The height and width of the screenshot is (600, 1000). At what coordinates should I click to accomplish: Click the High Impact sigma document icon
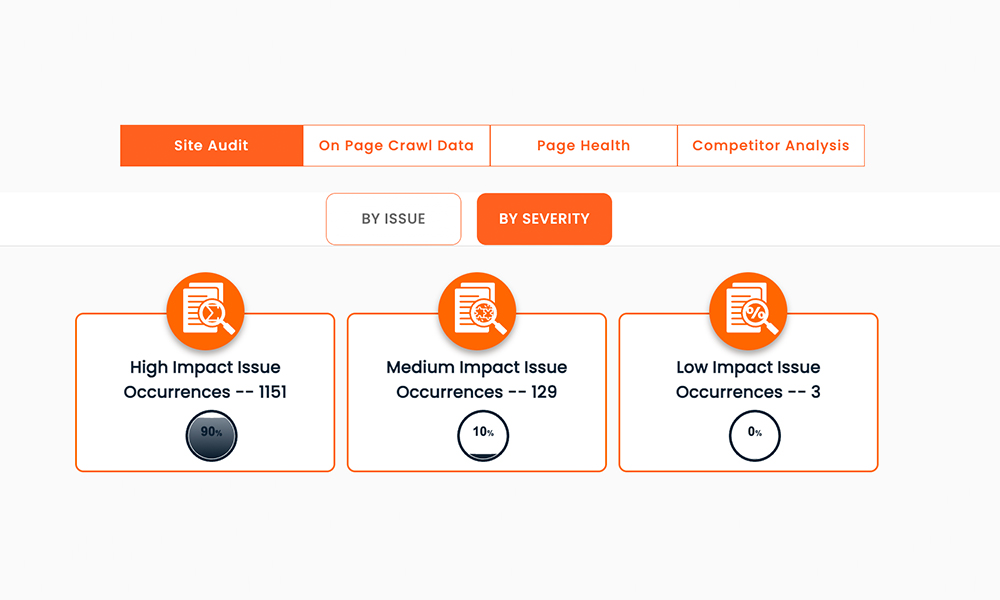(x=205, y=310)
